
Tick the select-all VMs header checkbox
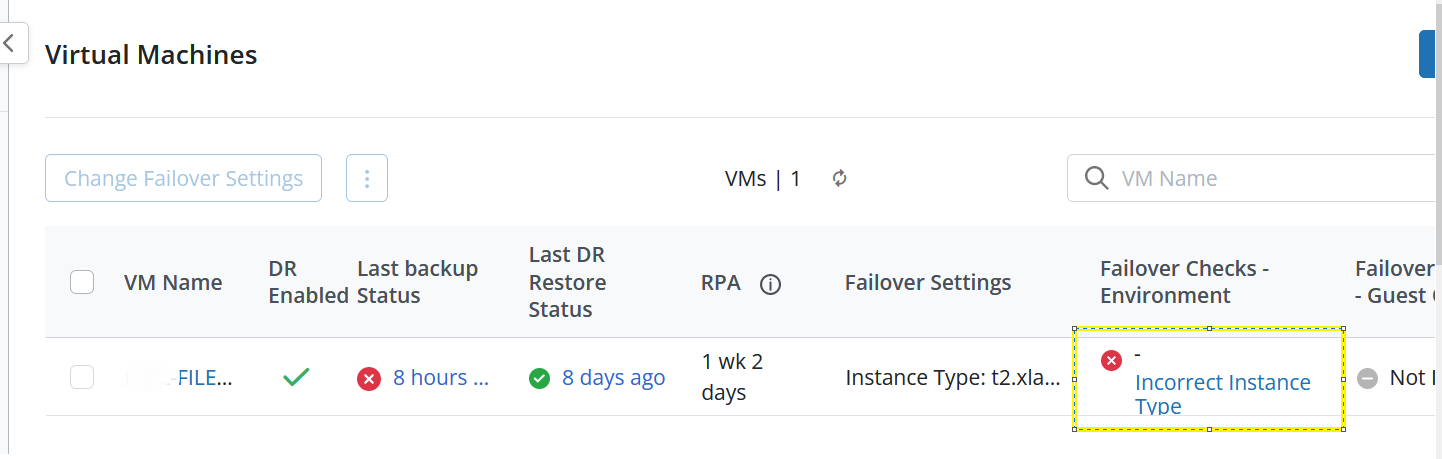click(82, 283)
